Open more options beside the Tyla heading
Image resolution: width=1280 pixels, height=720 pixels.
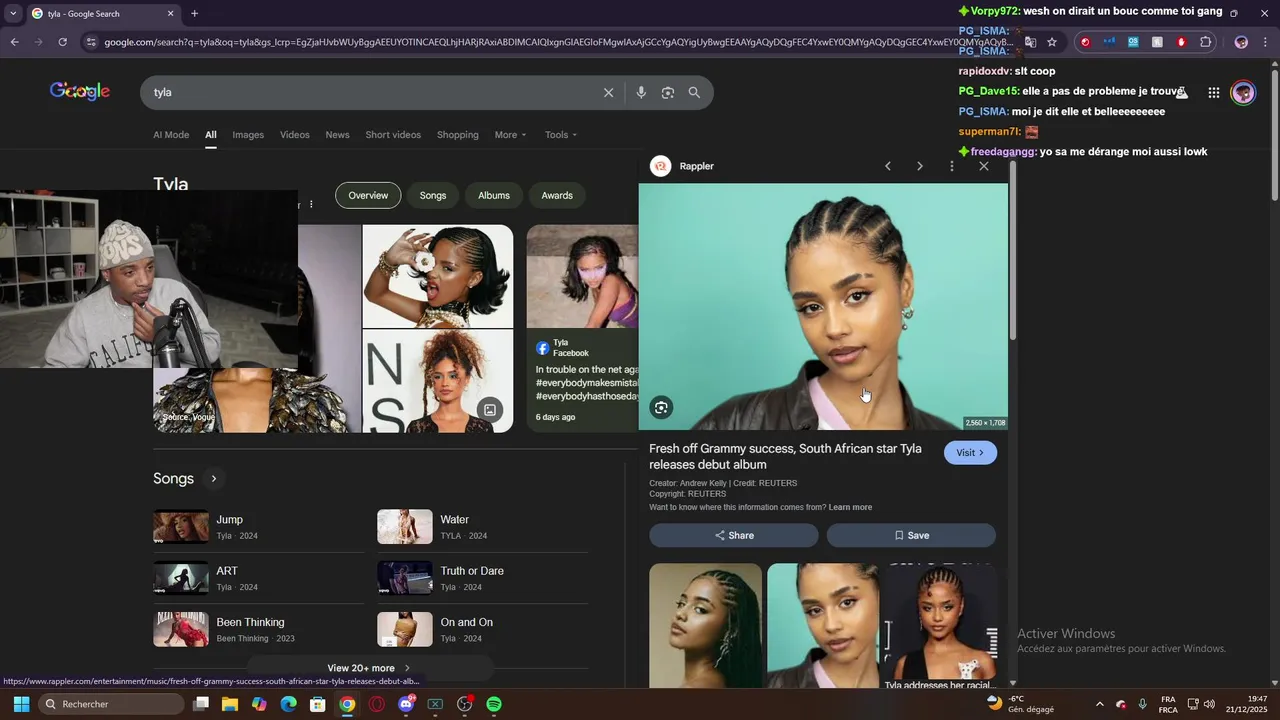[311, 204]
